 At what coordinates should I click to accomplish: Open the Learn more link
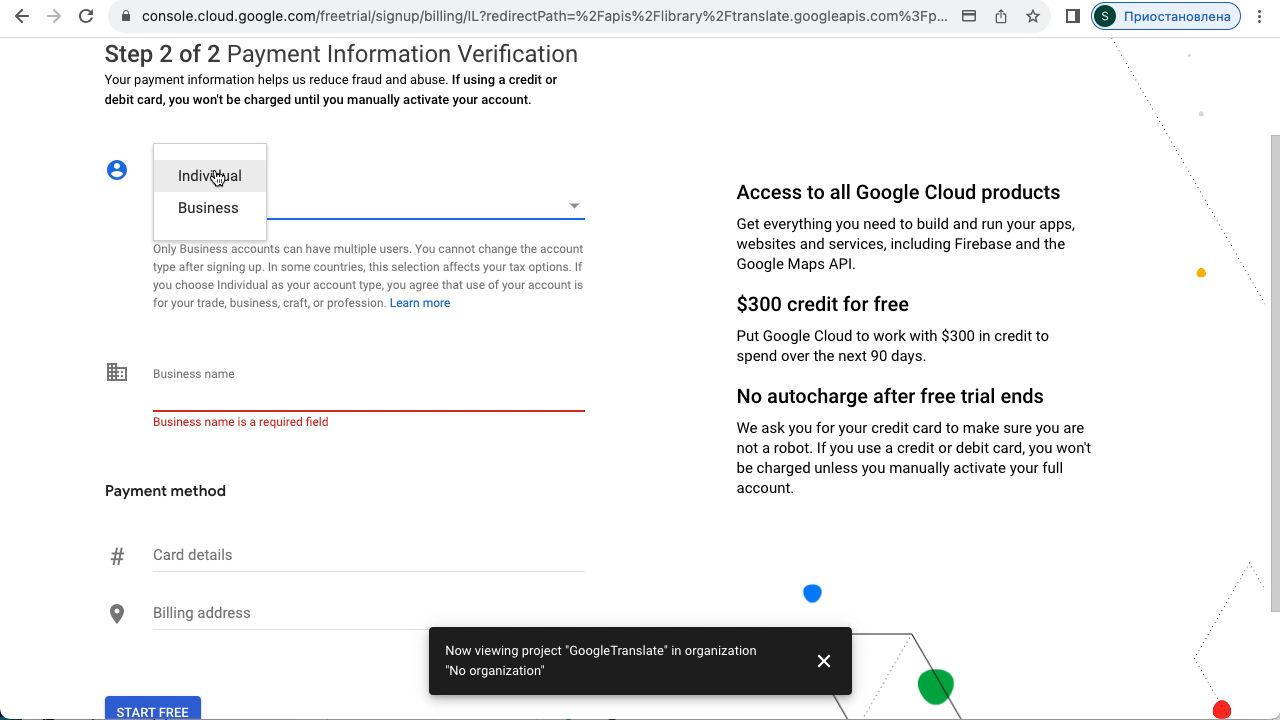419,303
